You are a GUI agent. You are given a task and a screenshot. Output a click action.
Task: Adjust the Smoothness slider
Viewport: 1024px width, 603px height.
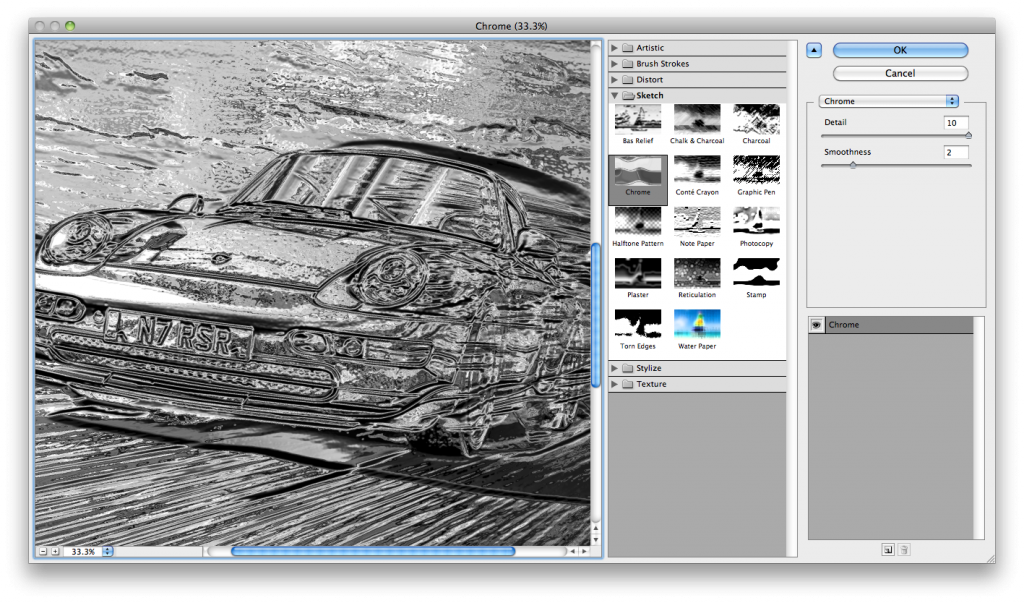point(851,163)
